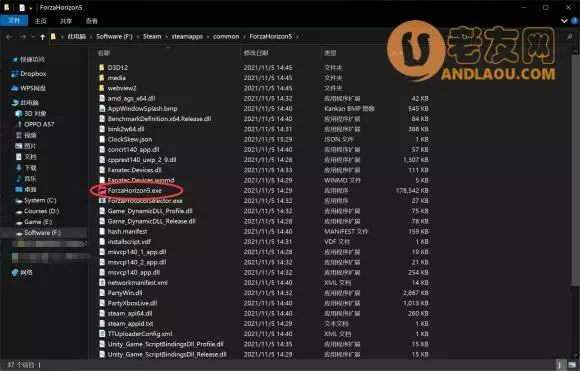The image size is (580, 371).
Task: Click the AppWindowSplash.bmp image file icon
Action: click(102, 108)
